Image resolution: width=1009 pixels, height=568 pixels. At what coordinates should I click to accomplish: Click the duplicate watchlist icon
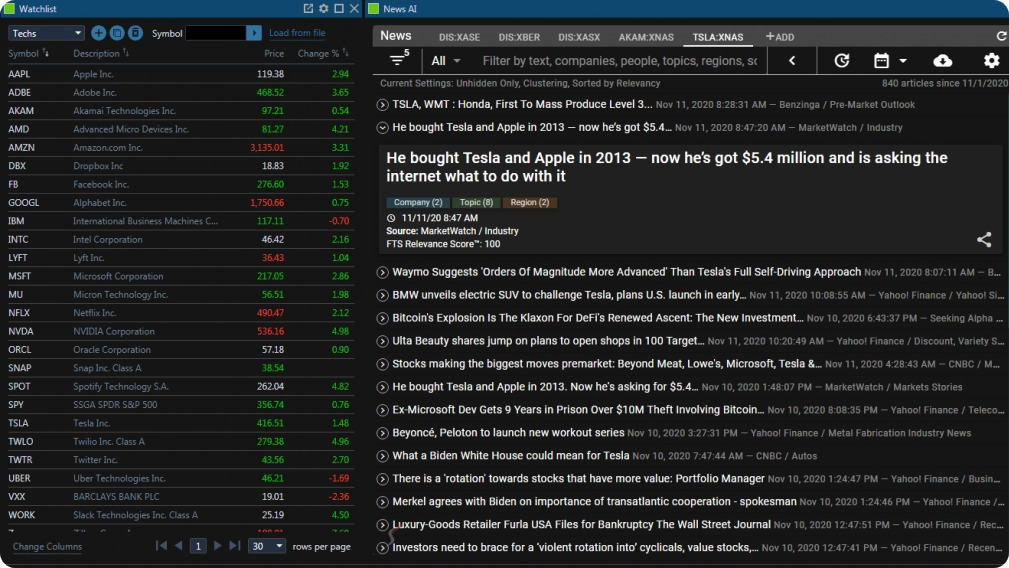click(x=116, y=33)
